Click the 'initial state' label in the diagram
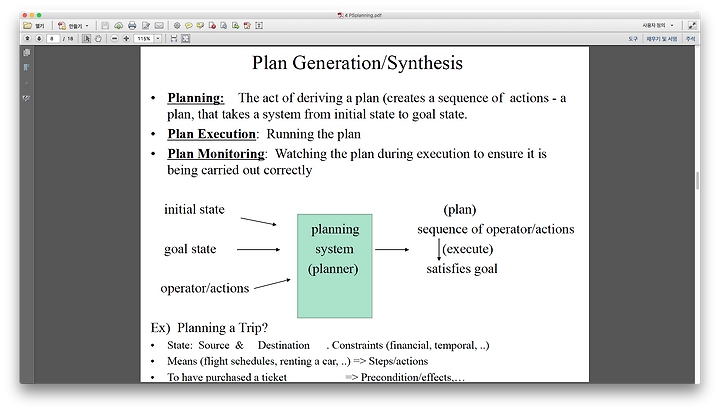Viewport: 720px width, 412px height. (x=194, y=209)
